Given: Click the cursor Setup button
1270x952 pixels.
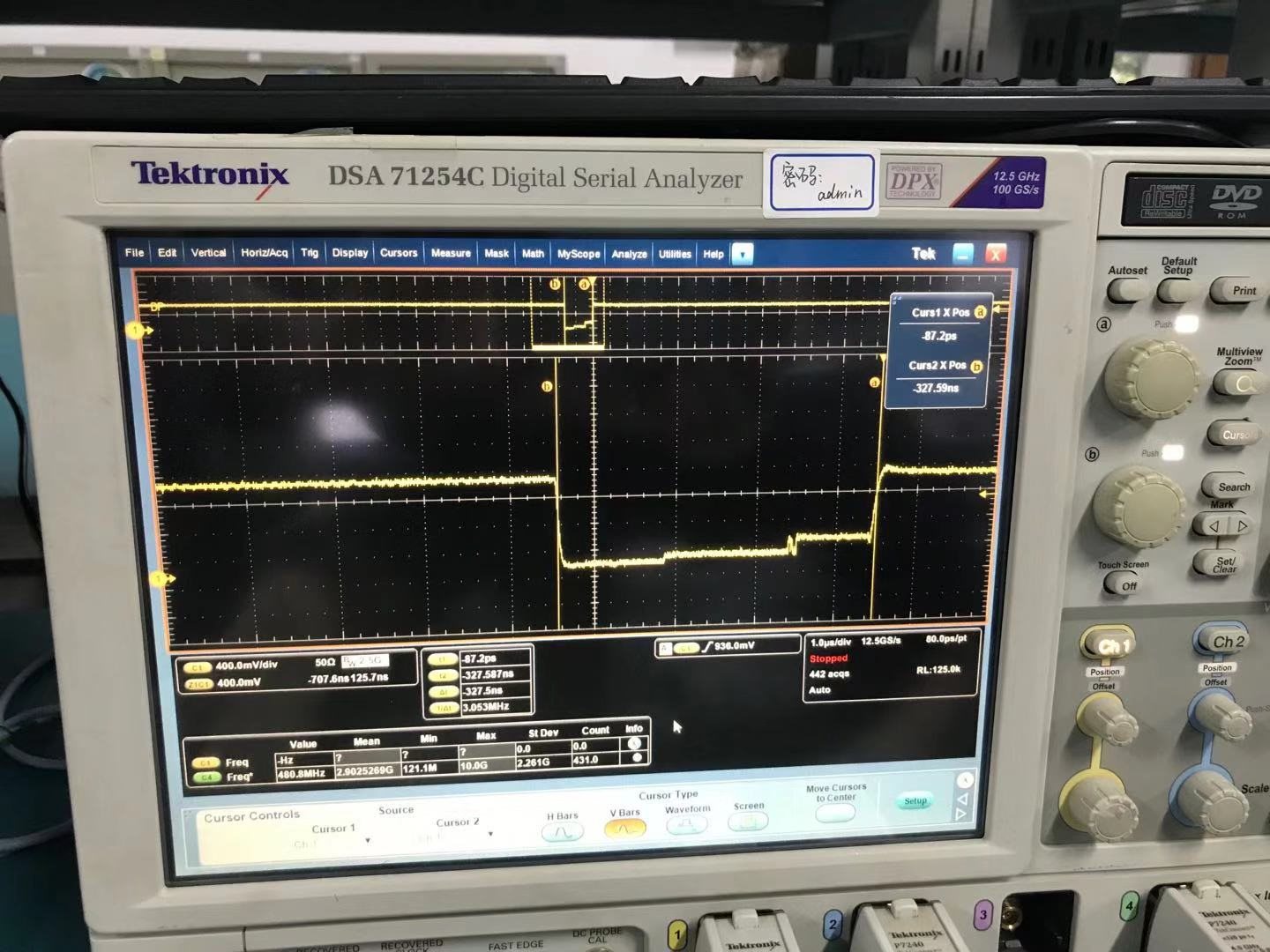Looking at the screenshot, I should 915,801.
